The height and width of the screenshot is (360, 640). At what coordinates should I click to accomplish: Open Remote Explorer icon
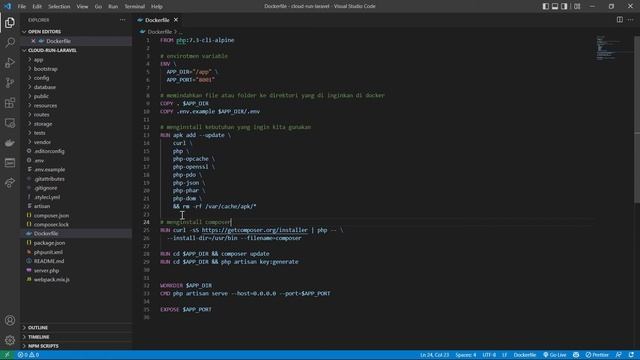(10, 122)
